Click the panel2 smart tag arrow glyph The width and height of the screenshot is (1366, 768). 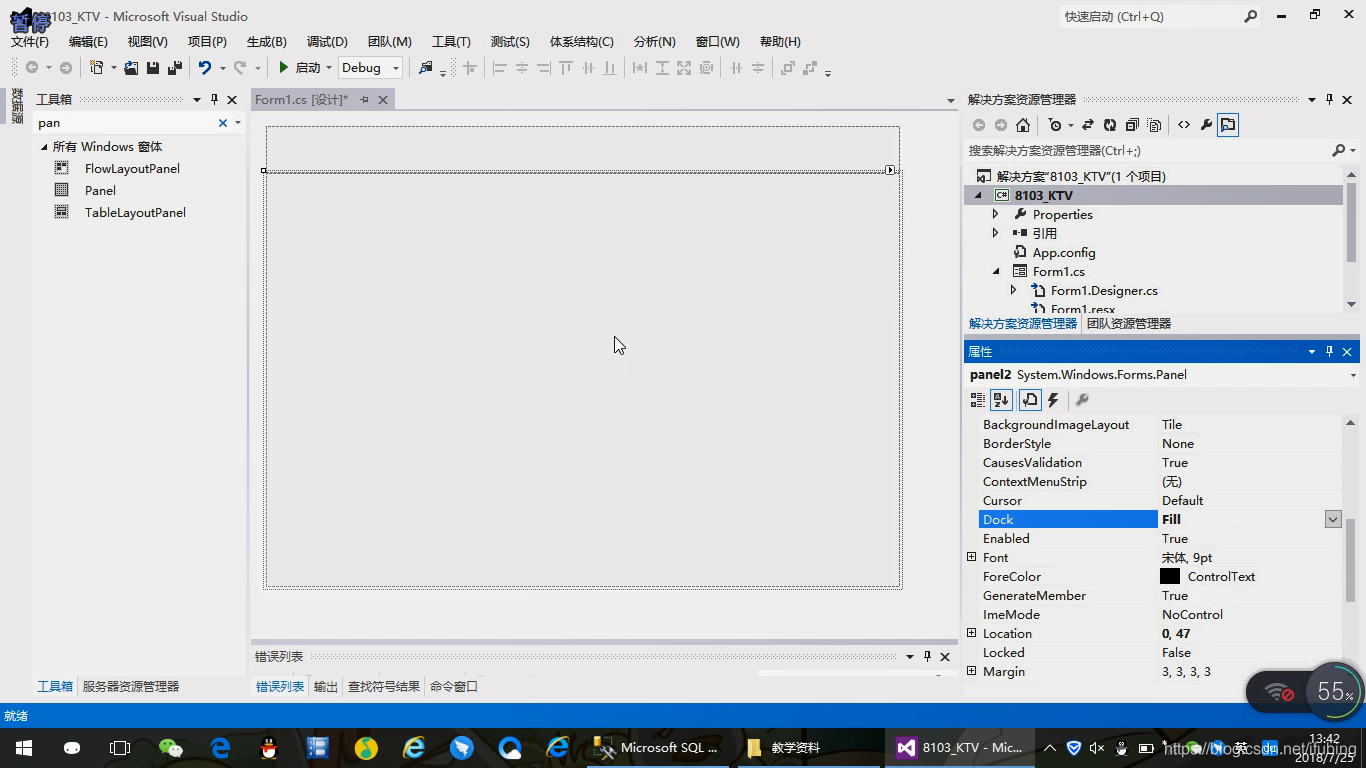890,170
